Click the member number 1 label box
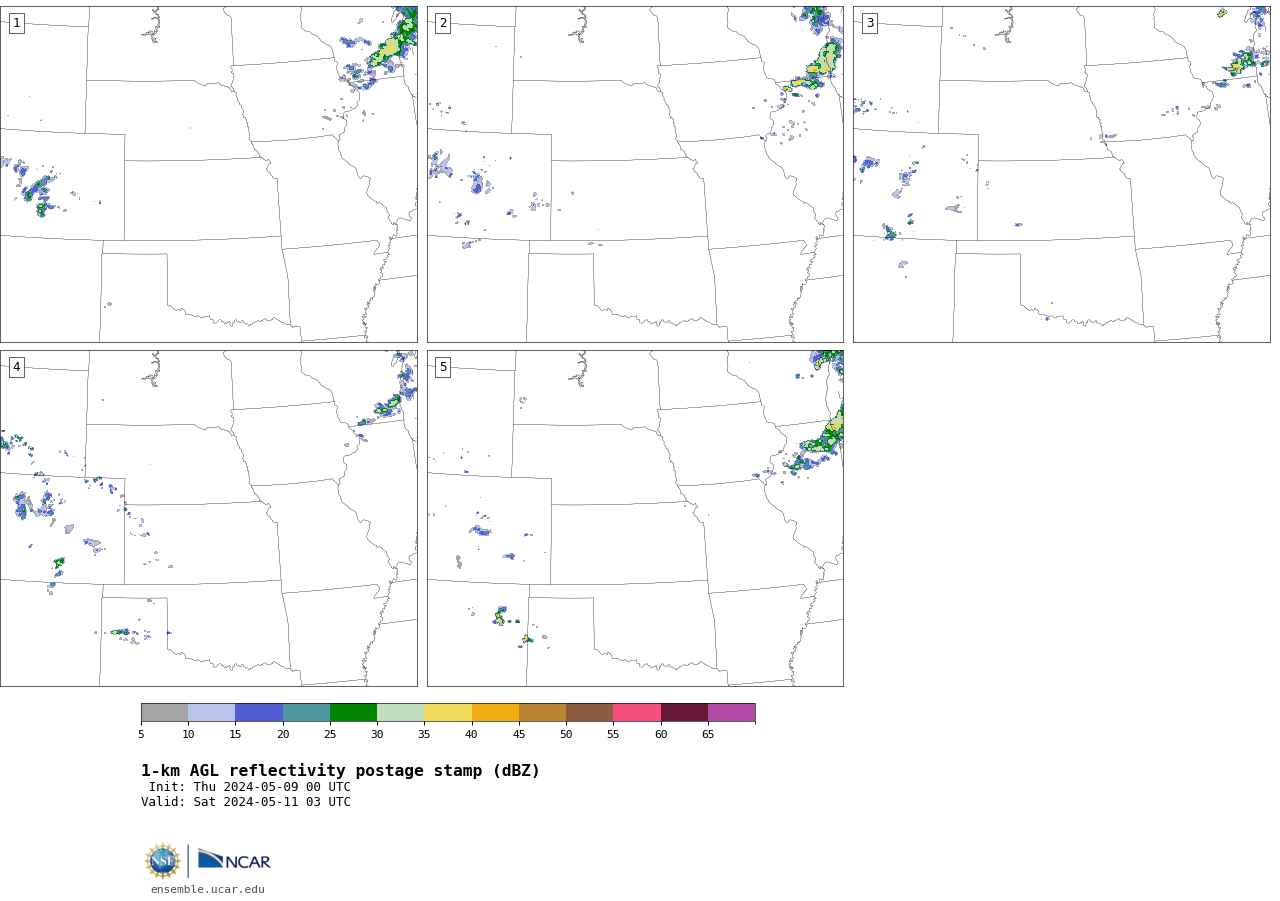Screen dimensions: 1280x901 pos(16,23)
